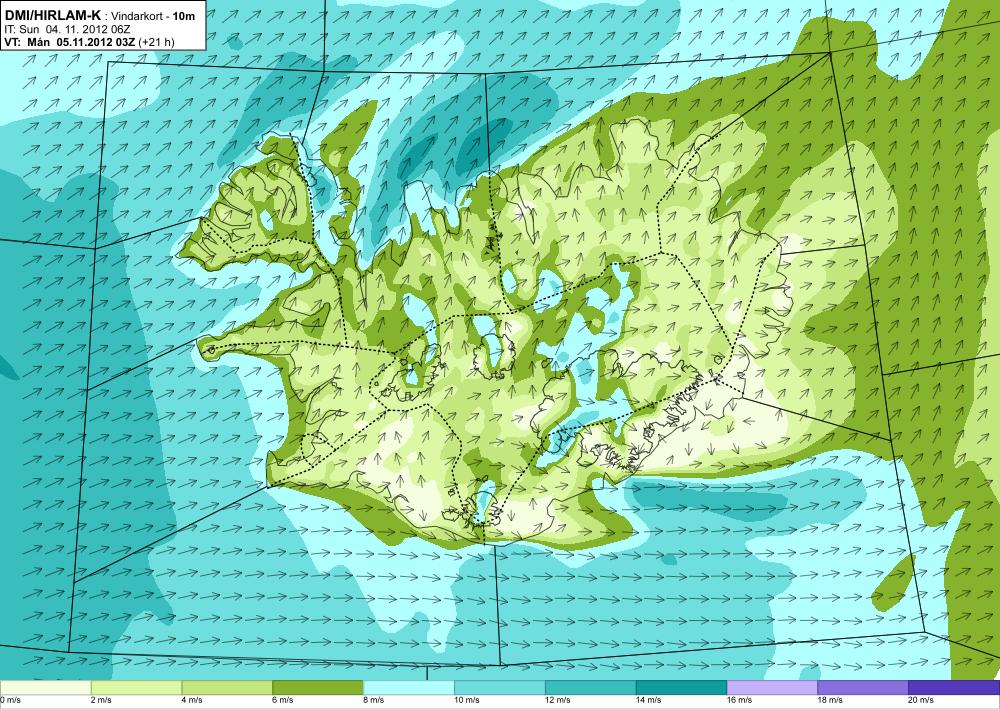The image size is (1000, 710).
Task: Click the "Vindarkort - 10m" heading text
Action: (x=154, y=16)
